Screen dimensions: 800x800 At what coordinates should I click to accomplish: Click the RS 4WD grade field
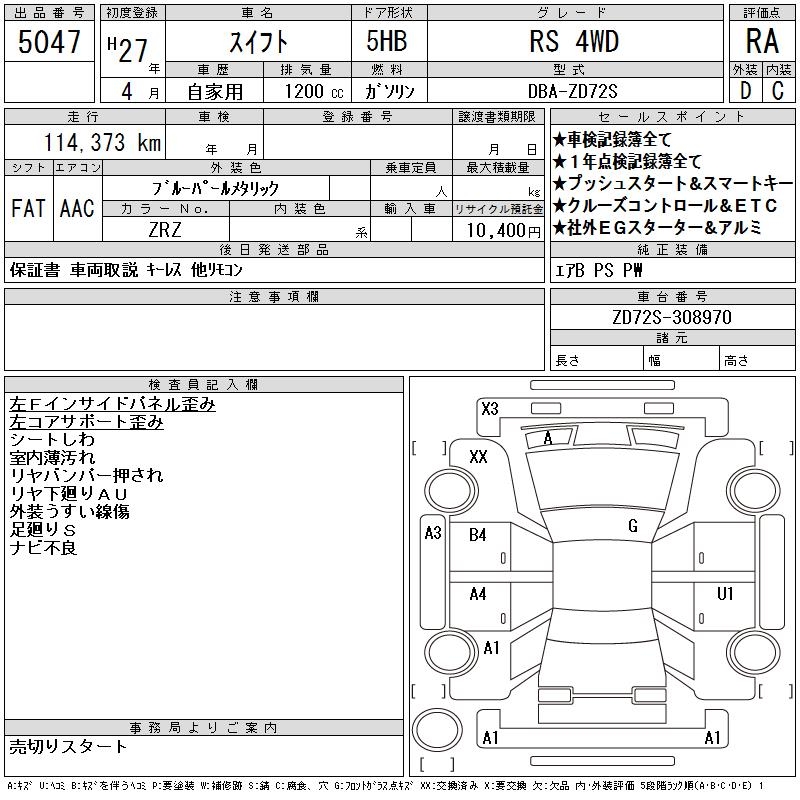(574, 41)
